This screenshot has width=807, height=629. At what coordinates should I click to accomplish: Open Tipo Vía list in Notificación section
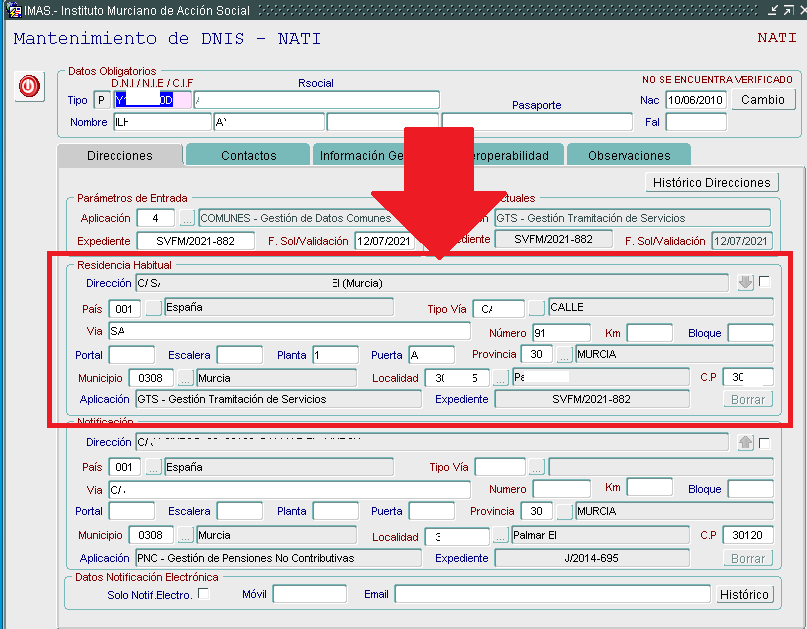537,467
